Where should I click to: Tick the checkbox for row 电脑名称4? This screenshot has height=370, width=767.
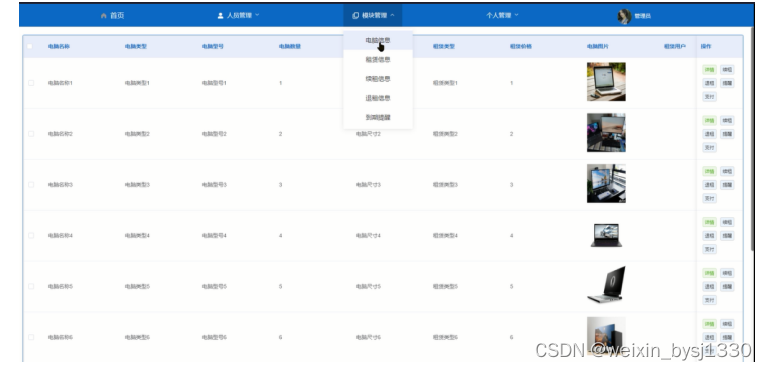31,235
